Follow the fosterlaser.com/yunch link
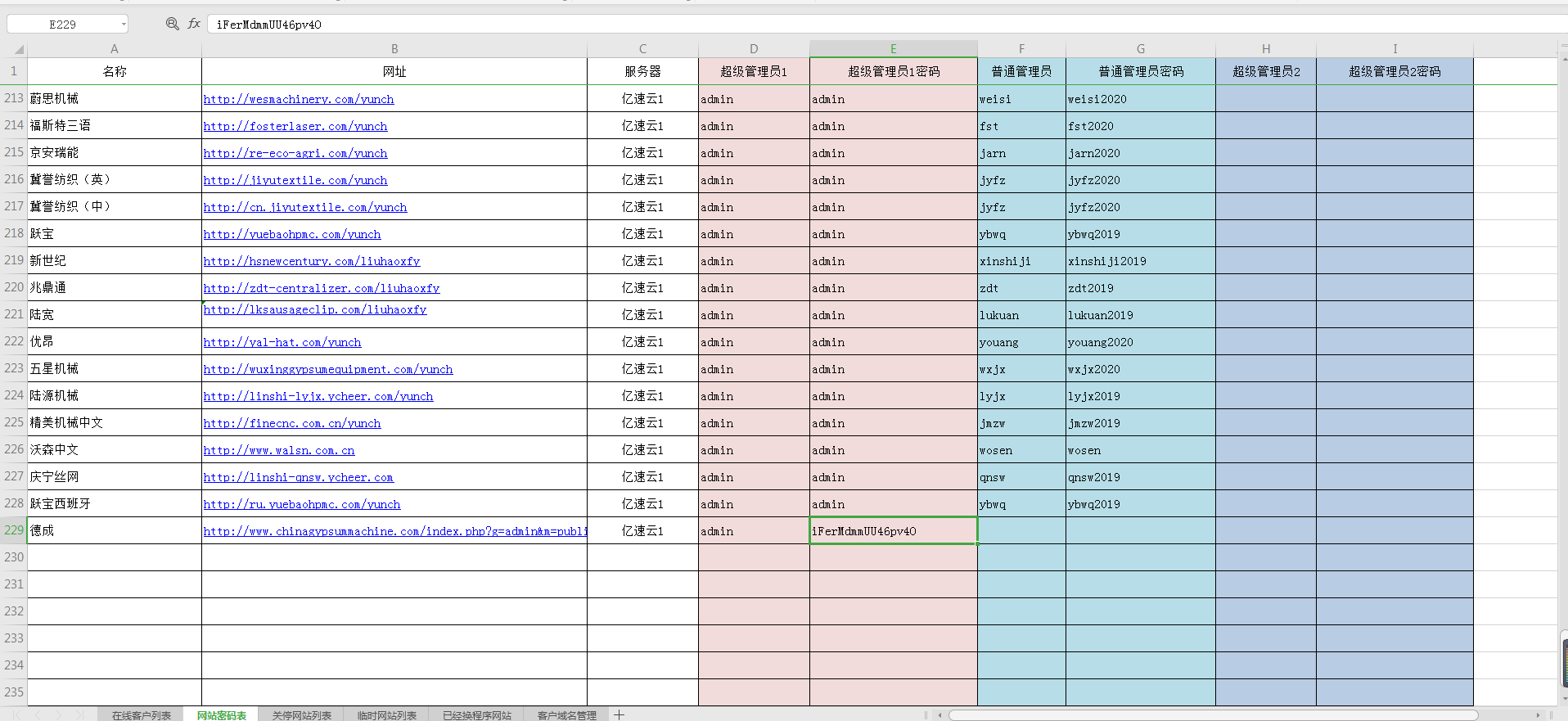Screen dimensions: 1568x721 [x=295, y=126]
